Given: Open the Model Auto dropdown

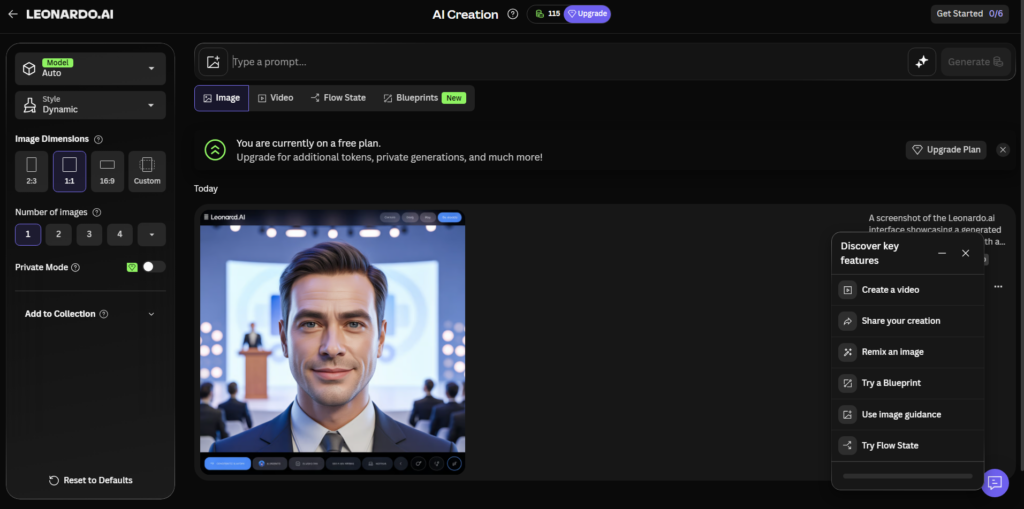Looking at the screenshot, I should click(90, 68).
